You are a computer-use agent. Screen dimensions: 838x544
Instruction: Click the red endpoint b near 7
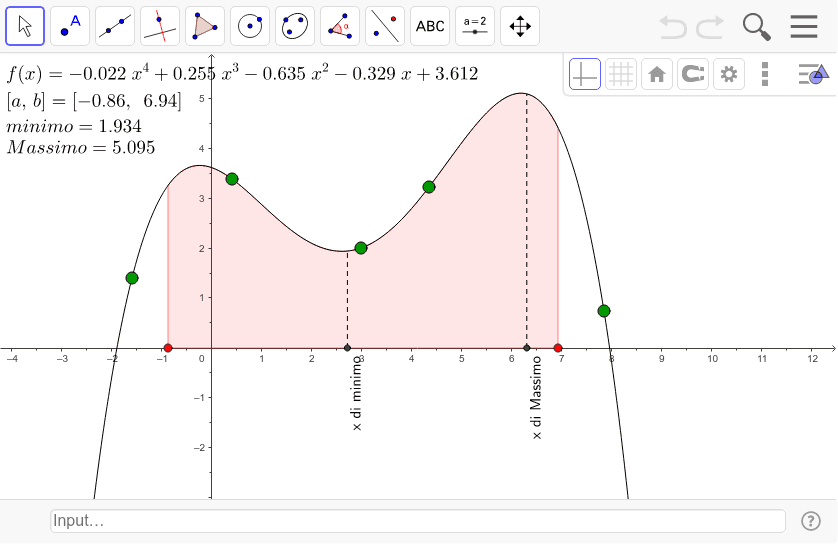coord(558,348)
